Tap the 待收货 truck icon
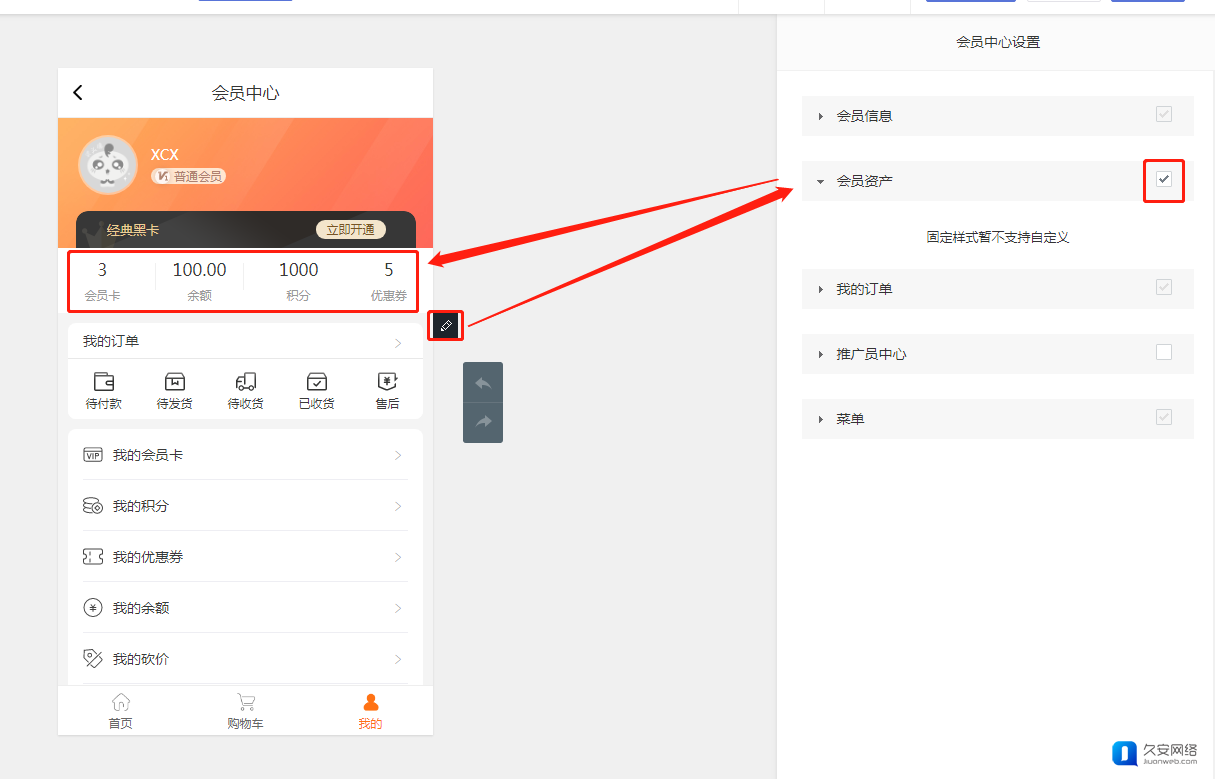1215x779 pixels. [x=246, y=382]
